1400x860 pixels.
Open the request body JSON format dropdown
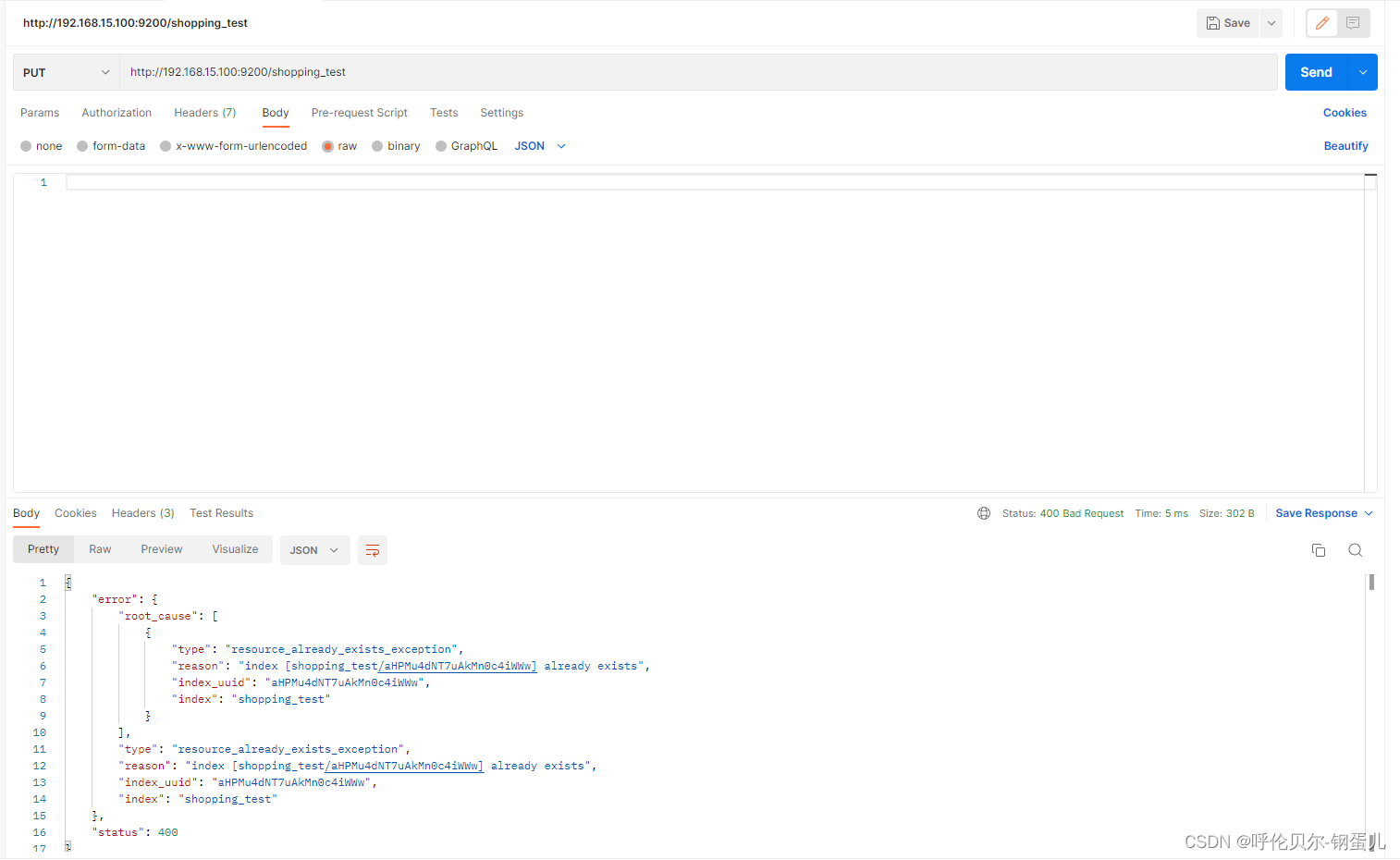(540, 146)
